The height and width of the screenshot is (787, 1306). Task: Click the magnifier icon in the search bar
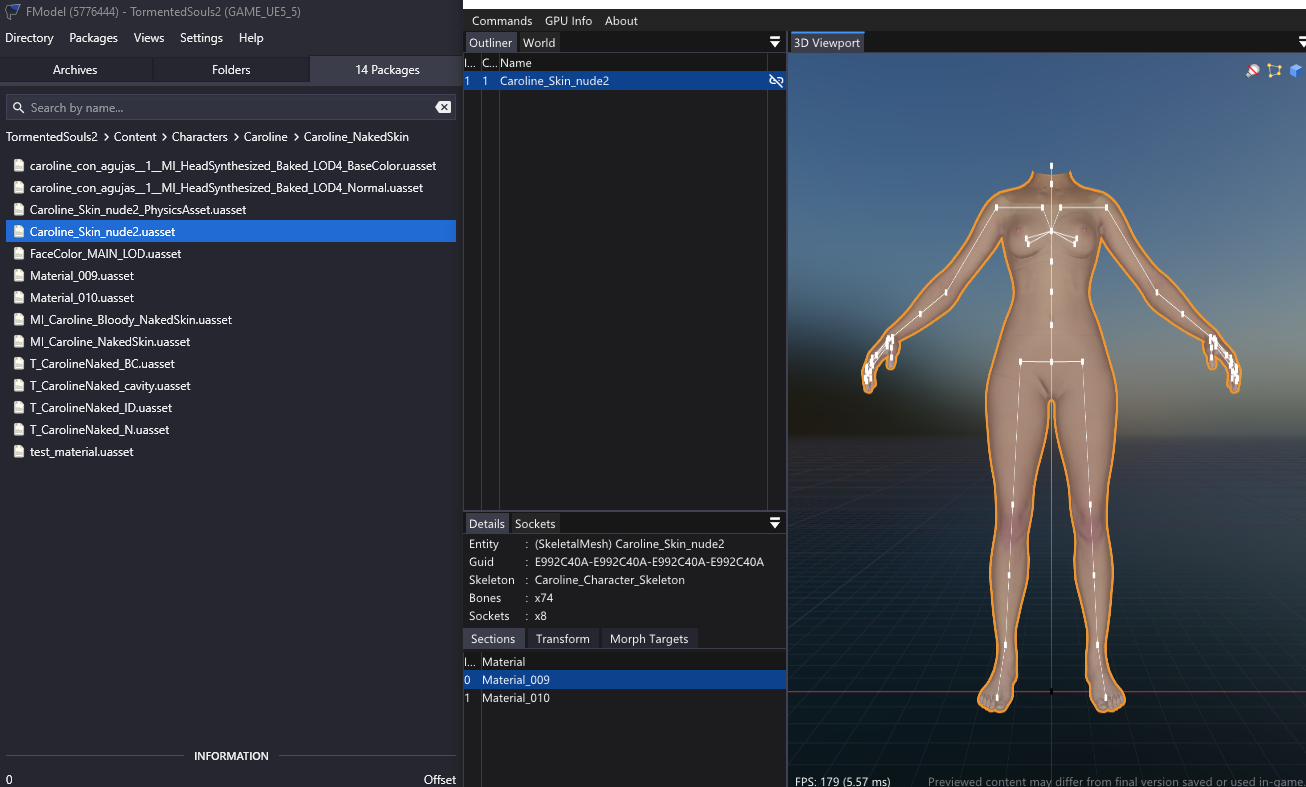click(x=17, y=108)
